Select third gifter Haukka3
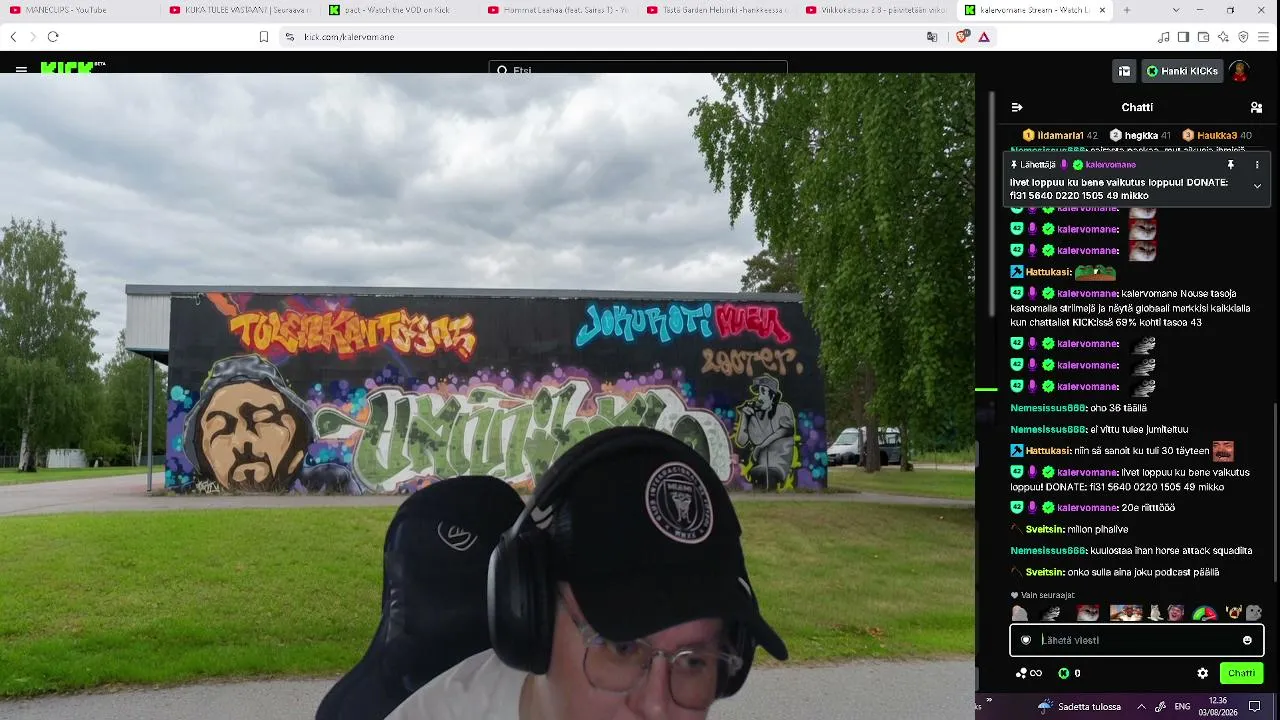1280x720 pixels. pos(1216,135)
